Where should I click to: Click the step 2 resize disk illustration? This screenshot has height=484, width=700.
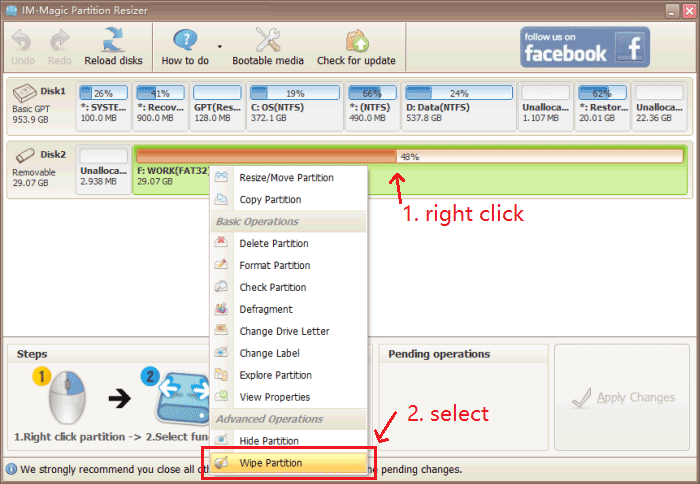coord(183,397)
